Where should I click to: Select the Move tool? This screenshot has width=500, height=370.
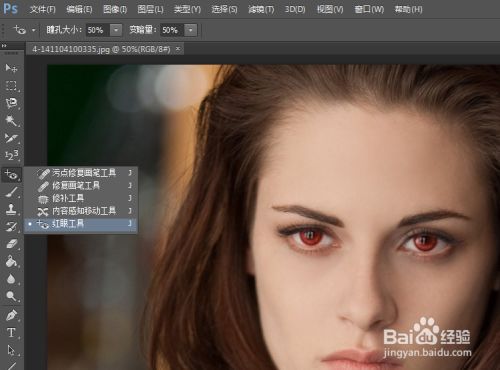pos(11,68)
